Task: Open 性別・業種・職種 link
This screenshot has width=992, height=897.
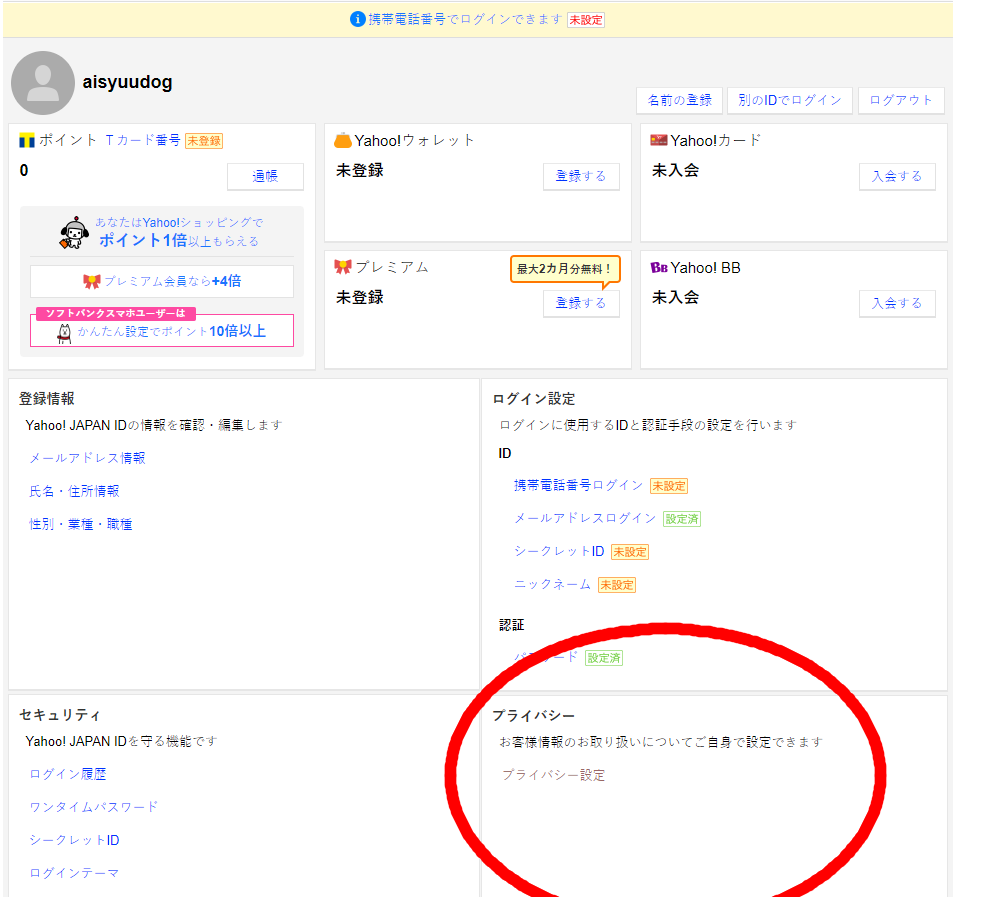Action: pos(81,524)
